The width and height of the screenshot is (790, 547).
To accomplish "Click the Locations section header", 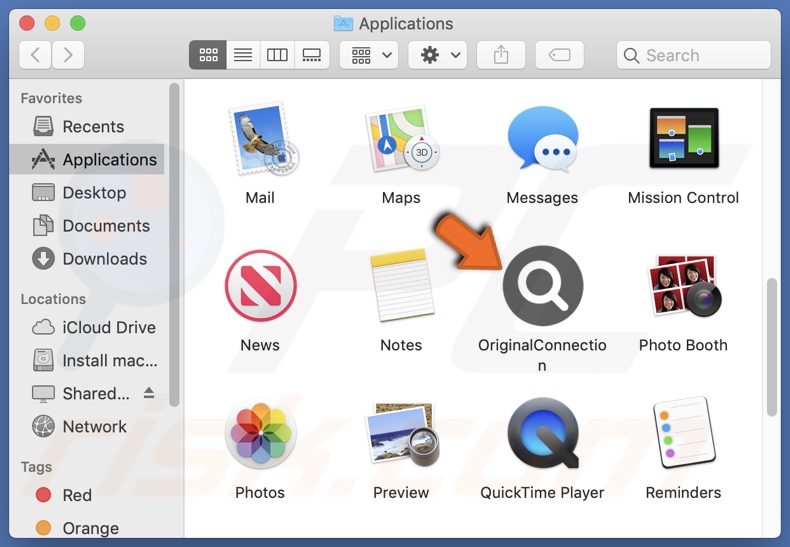I will point(53,299).
